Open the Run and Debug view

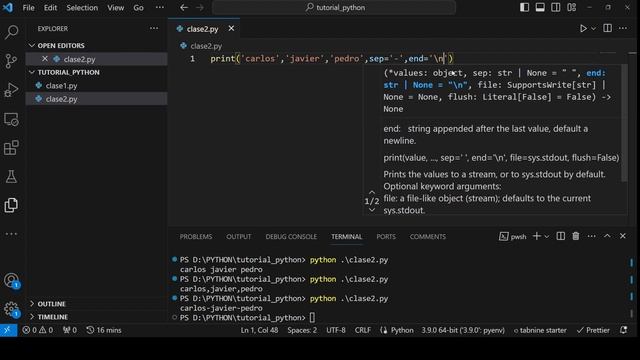point(11,90)
